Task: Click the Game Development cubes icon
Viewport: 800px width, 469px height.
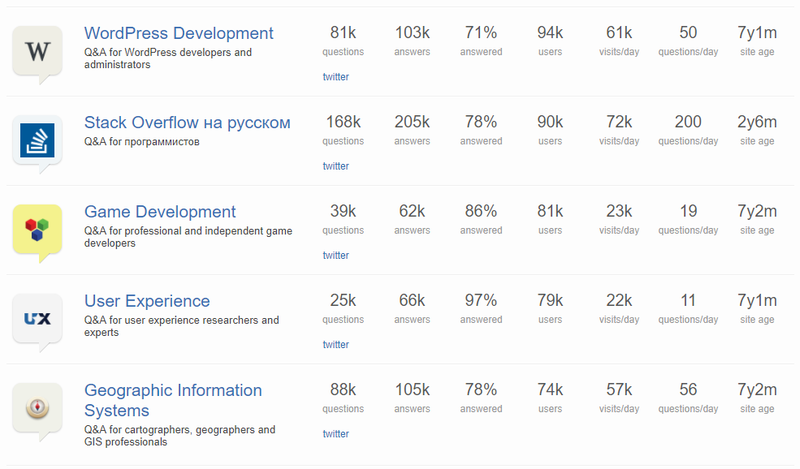Action: point(37,229)
